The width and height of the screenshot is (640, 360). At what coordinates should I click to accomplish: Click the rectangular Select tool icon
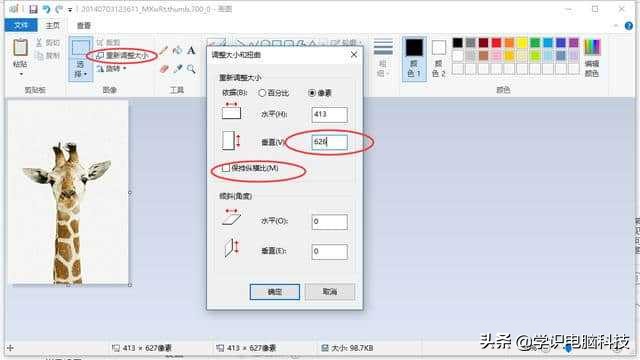(80, 47)
